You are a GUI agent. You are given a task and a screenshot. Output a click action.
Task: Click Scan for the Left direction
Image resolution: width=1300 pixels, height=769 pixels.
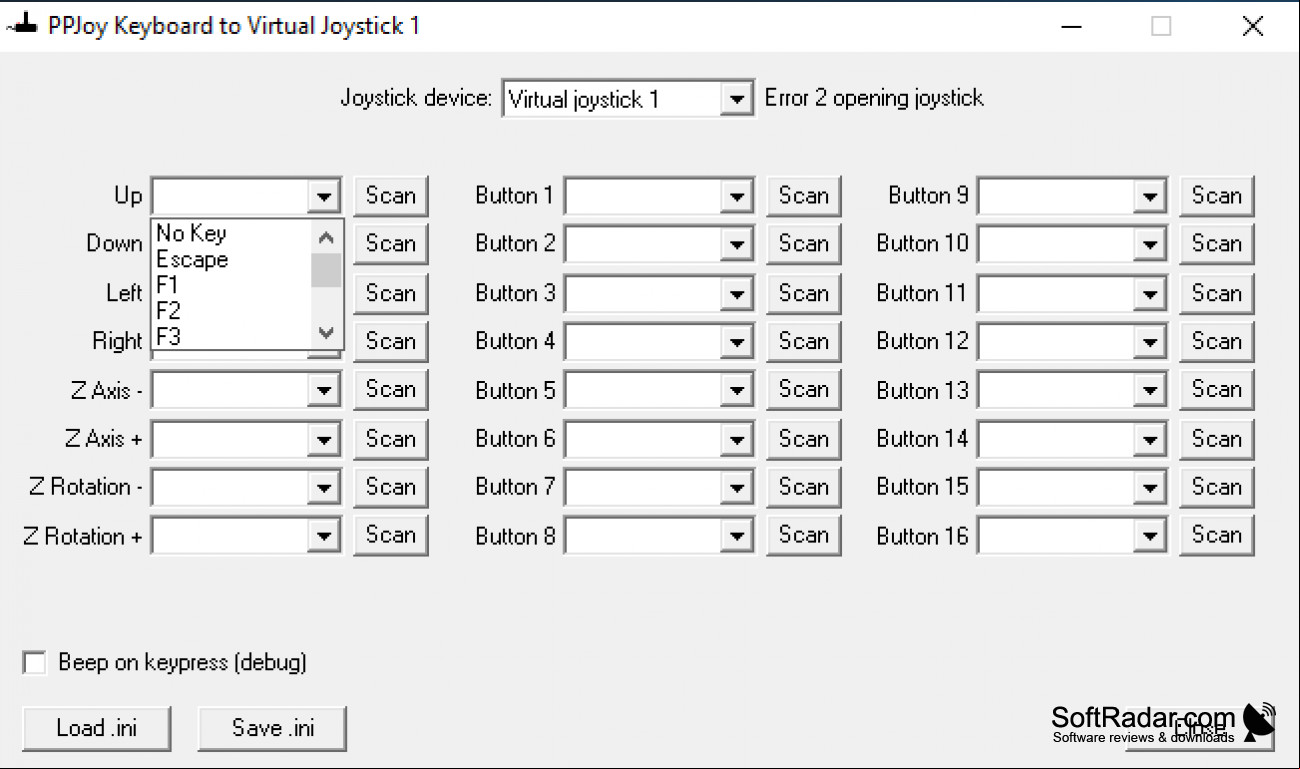click(391, 293)
